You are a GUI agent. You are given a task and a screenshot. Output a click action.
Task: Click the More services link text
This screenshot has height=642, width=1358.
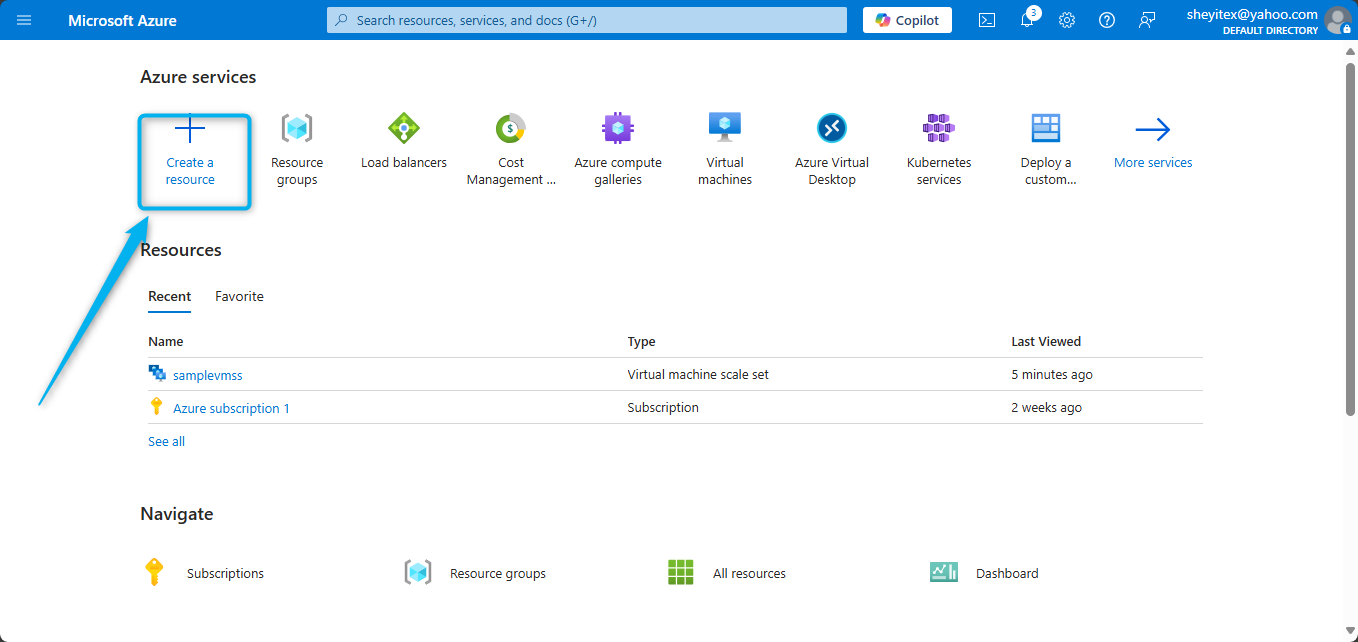click(x=1153, y=162)
